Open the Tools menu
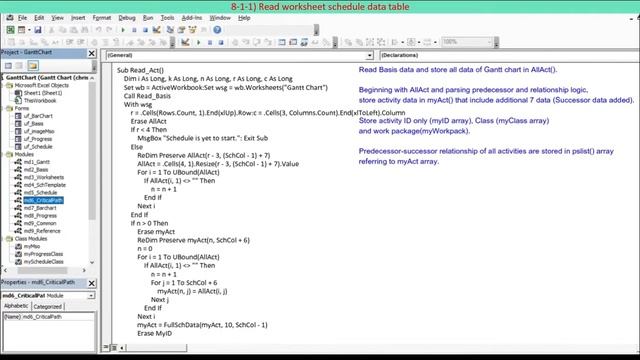Image resolution: width=640 pixels, height=360 pixels. 167,18
